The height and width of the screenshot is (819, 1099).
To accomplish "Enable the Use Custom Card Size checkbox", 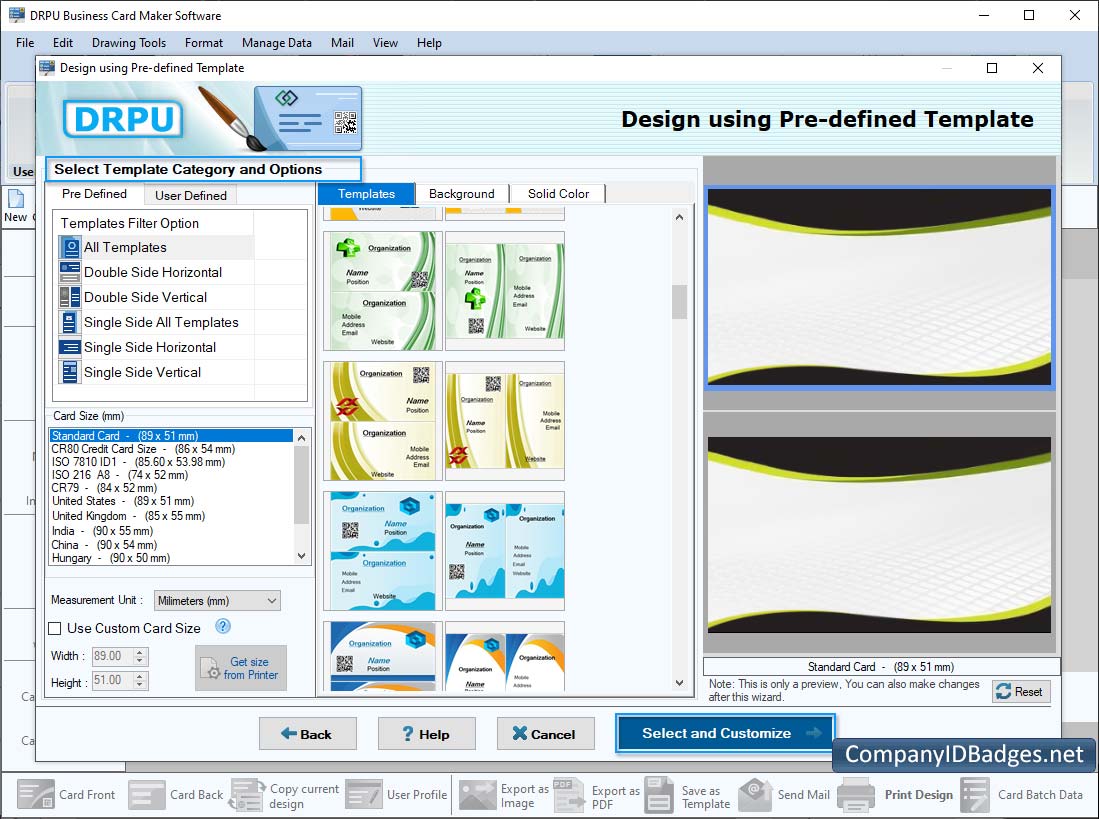I will pyautogui.click(x=55, y=628).
